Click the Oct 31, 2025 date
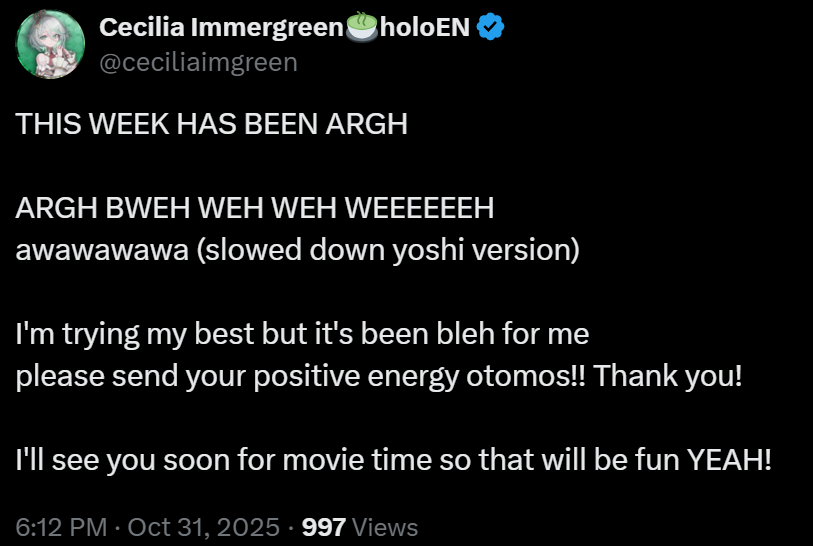 coord(203,527)
